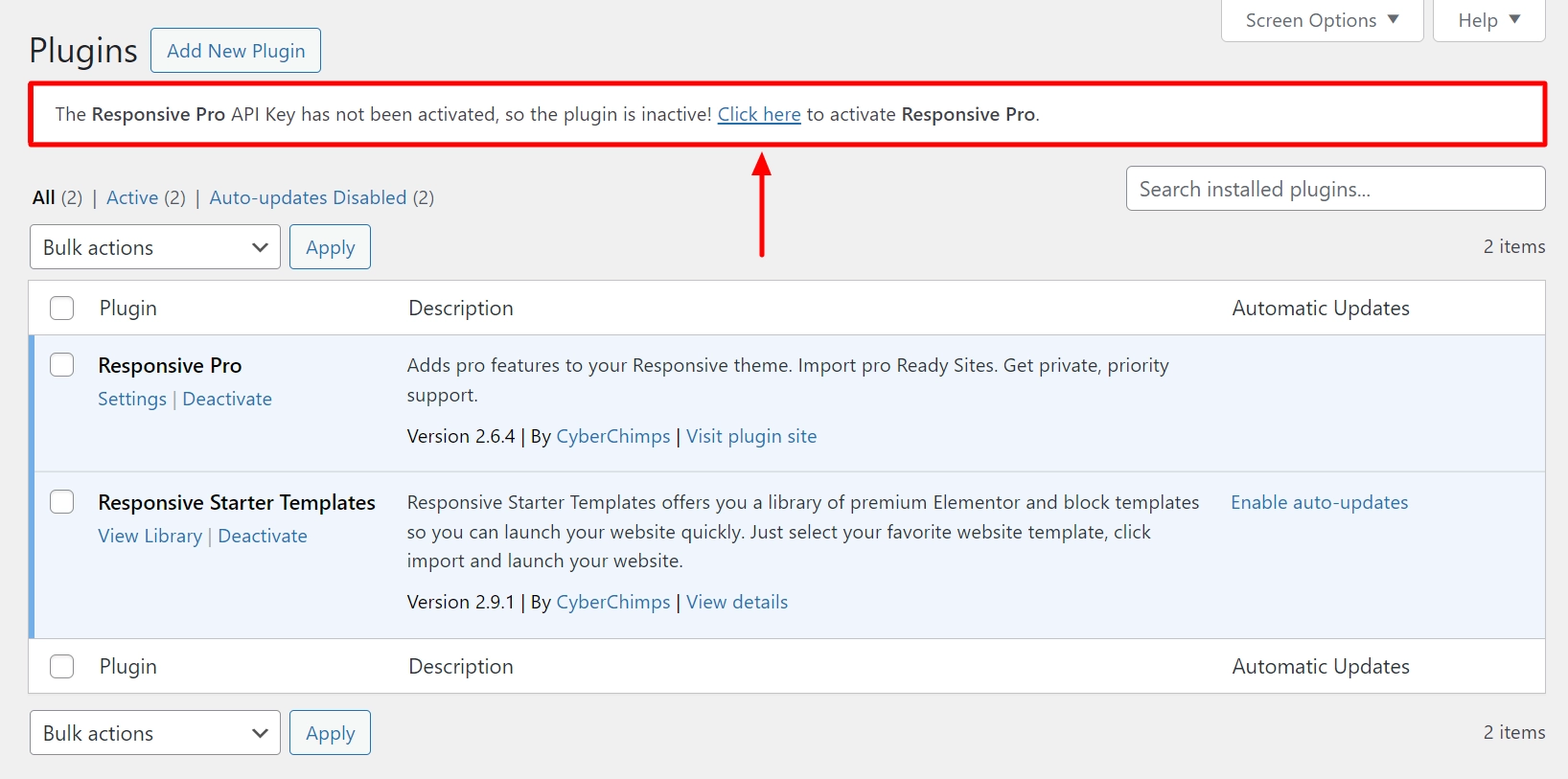Toggle the select-all checkbox in table header

click(61, 308)
